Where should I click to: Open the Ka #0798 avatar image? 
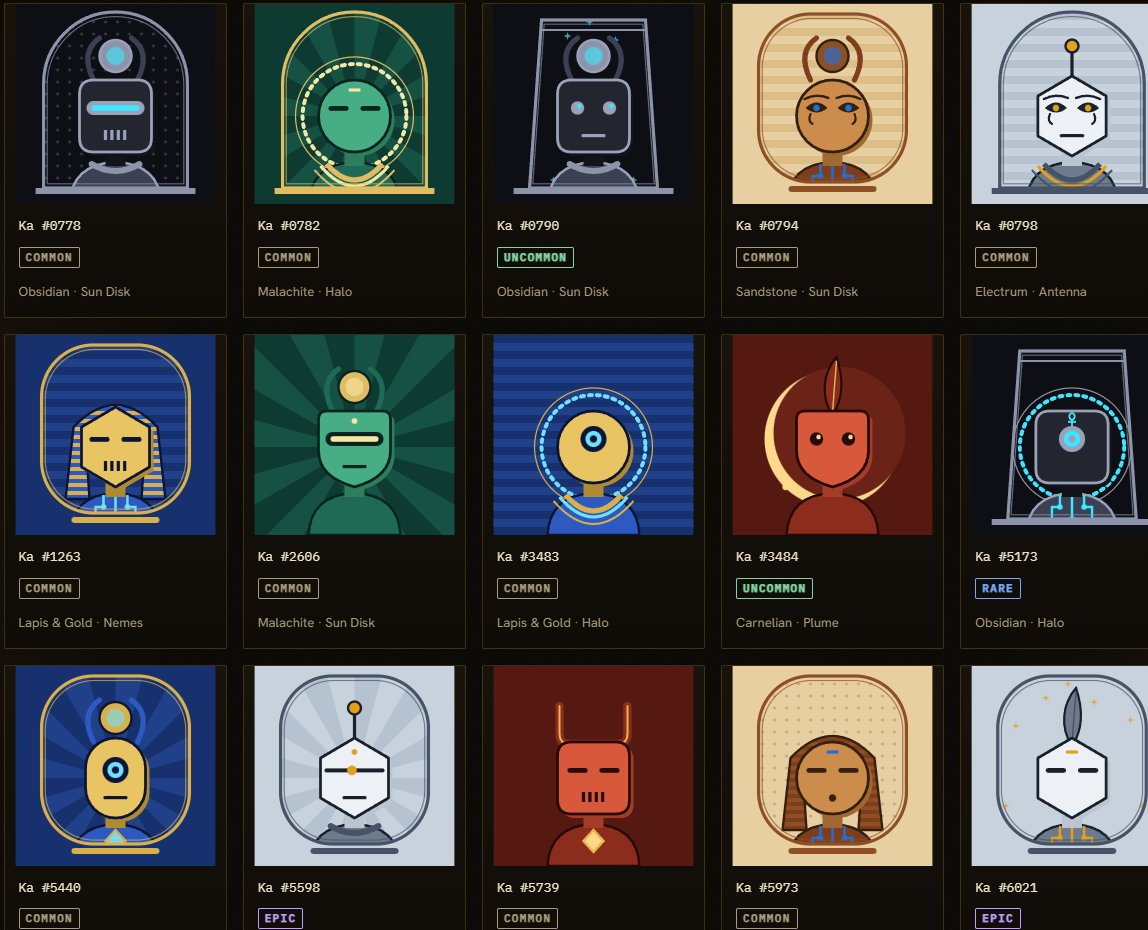click(1059, 104)
